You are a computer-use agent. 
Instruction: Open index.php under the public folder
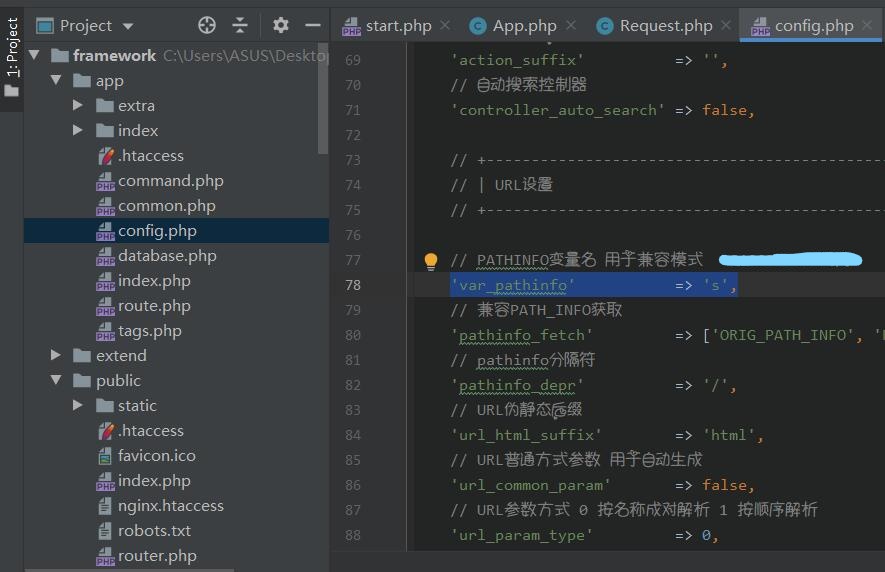(x=154, y=481)
